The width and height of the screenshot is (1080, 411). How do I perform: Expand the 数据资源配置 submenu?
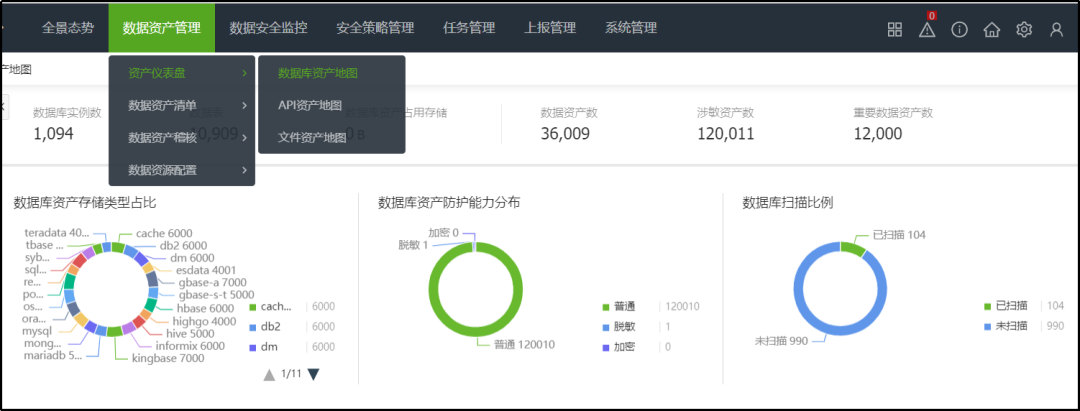click(x=182, y=170)
